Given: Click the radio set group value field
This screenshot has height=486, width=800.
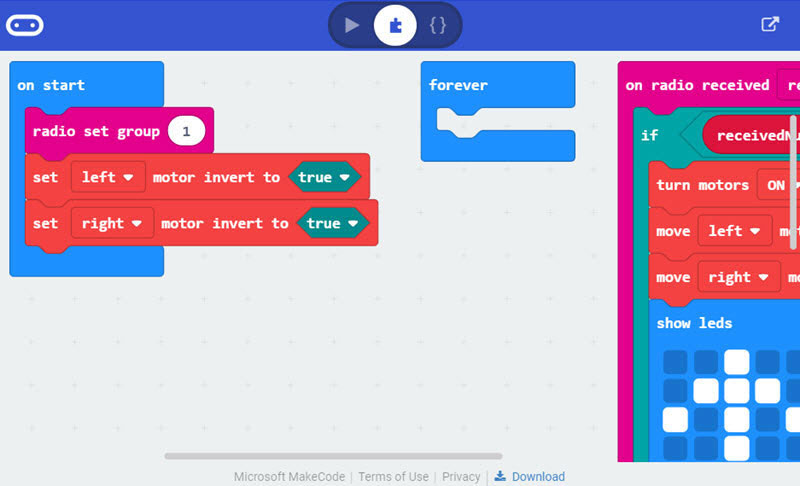Looking at the screenshot, I should coord(186,131).
